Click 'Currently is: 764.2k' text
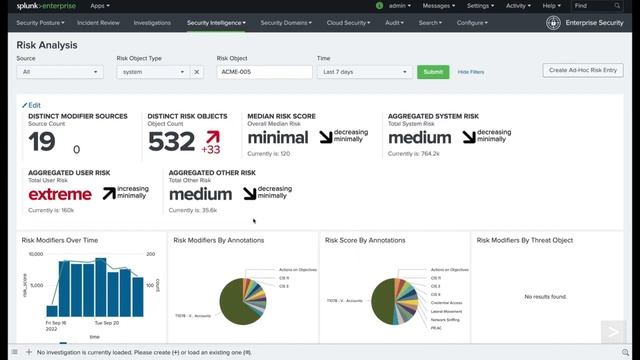This screenshot has height=360, width=640. tap(413, 153)
